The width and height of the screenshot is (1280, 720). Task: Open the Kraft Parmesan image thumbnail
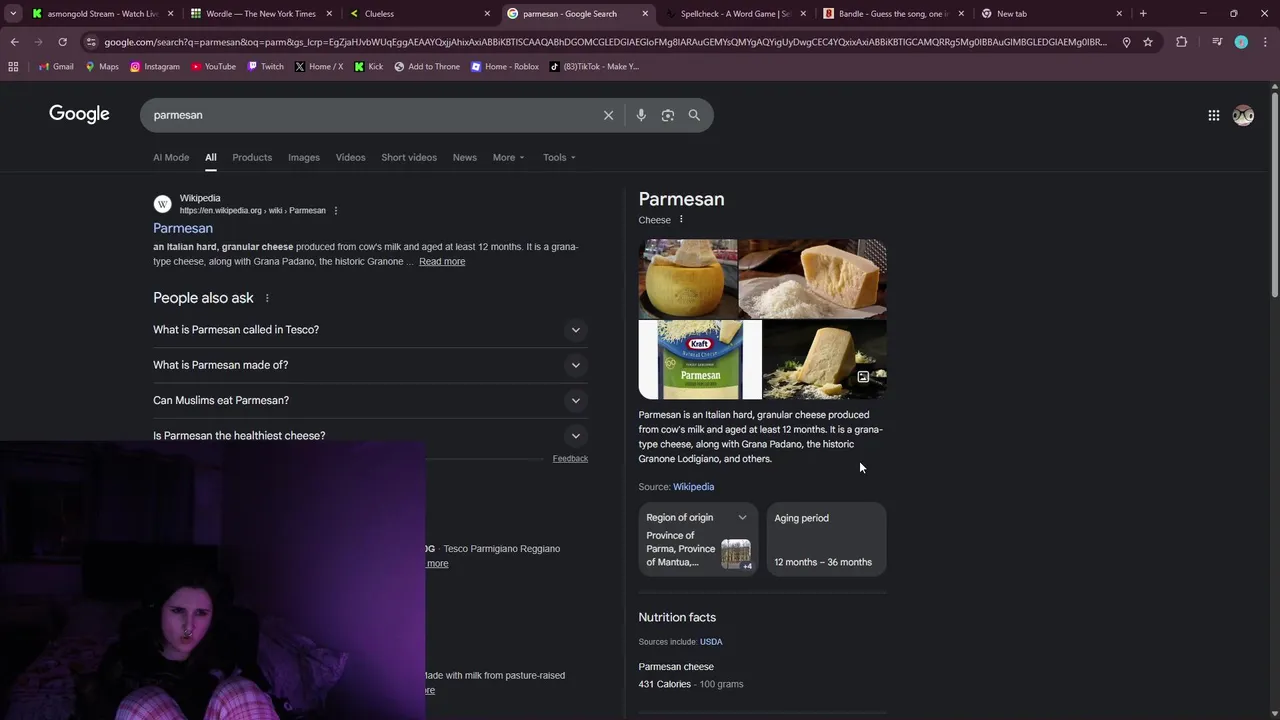(x=700, y=360)
